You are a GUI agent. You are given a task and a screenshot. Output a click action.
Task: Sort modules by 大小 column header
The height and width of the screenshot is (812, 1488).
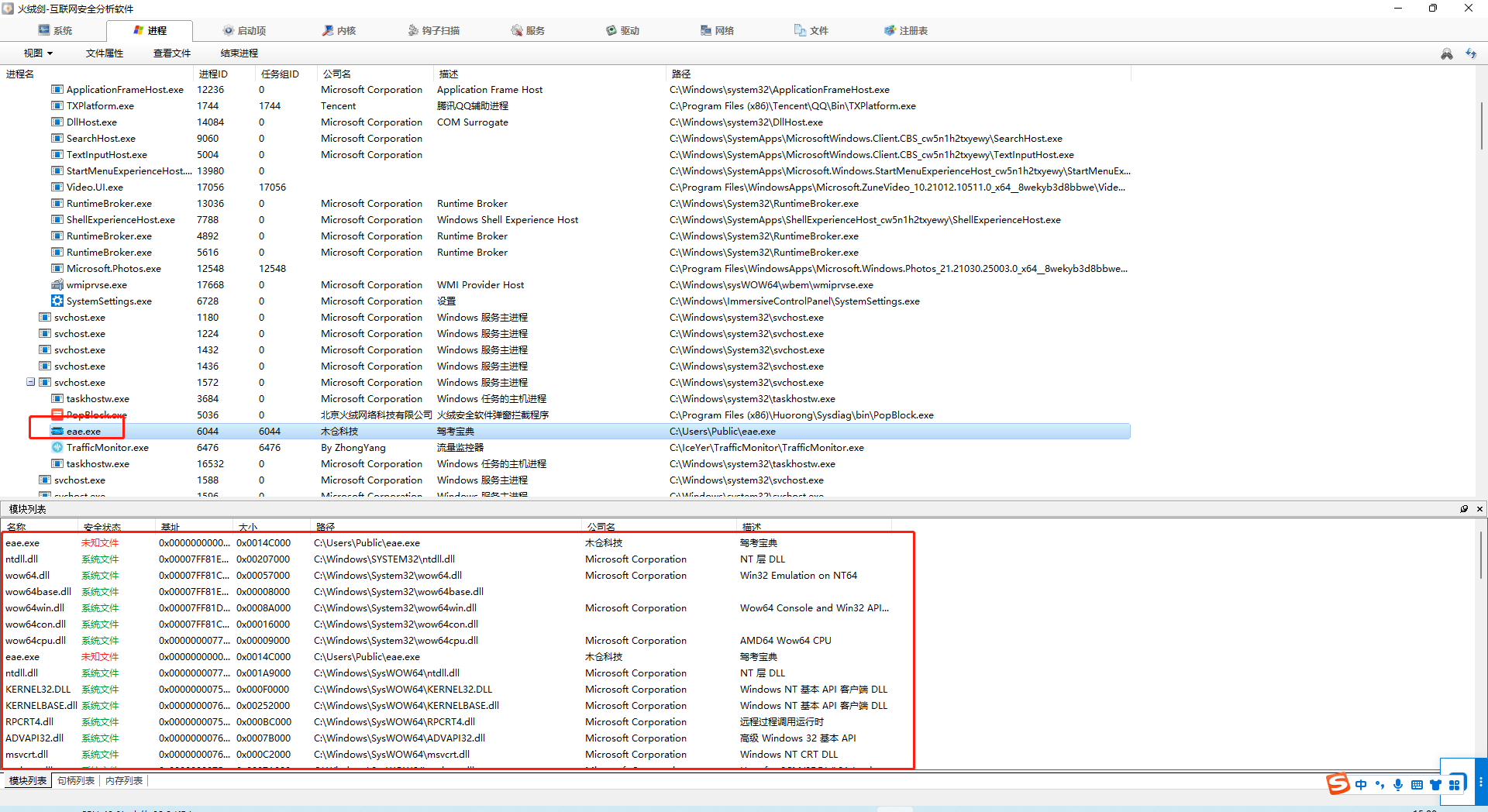click(x=271, y=527)
